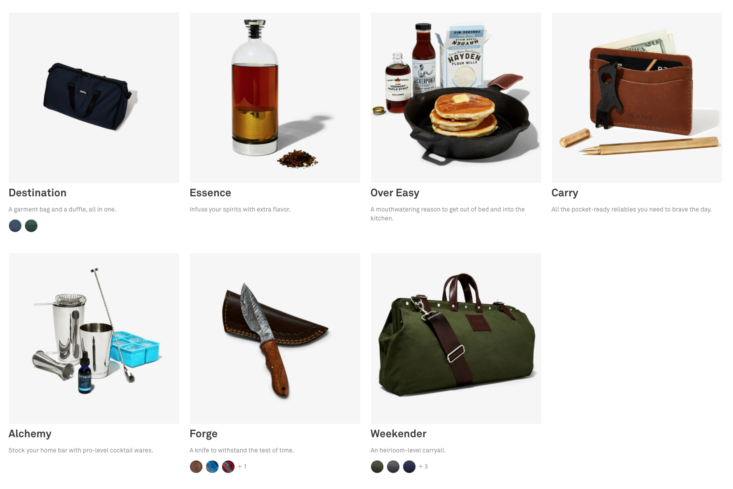Choose the red Forge handle swatch
Viewport: 733px width, 489px height.
tap(228, 467)
